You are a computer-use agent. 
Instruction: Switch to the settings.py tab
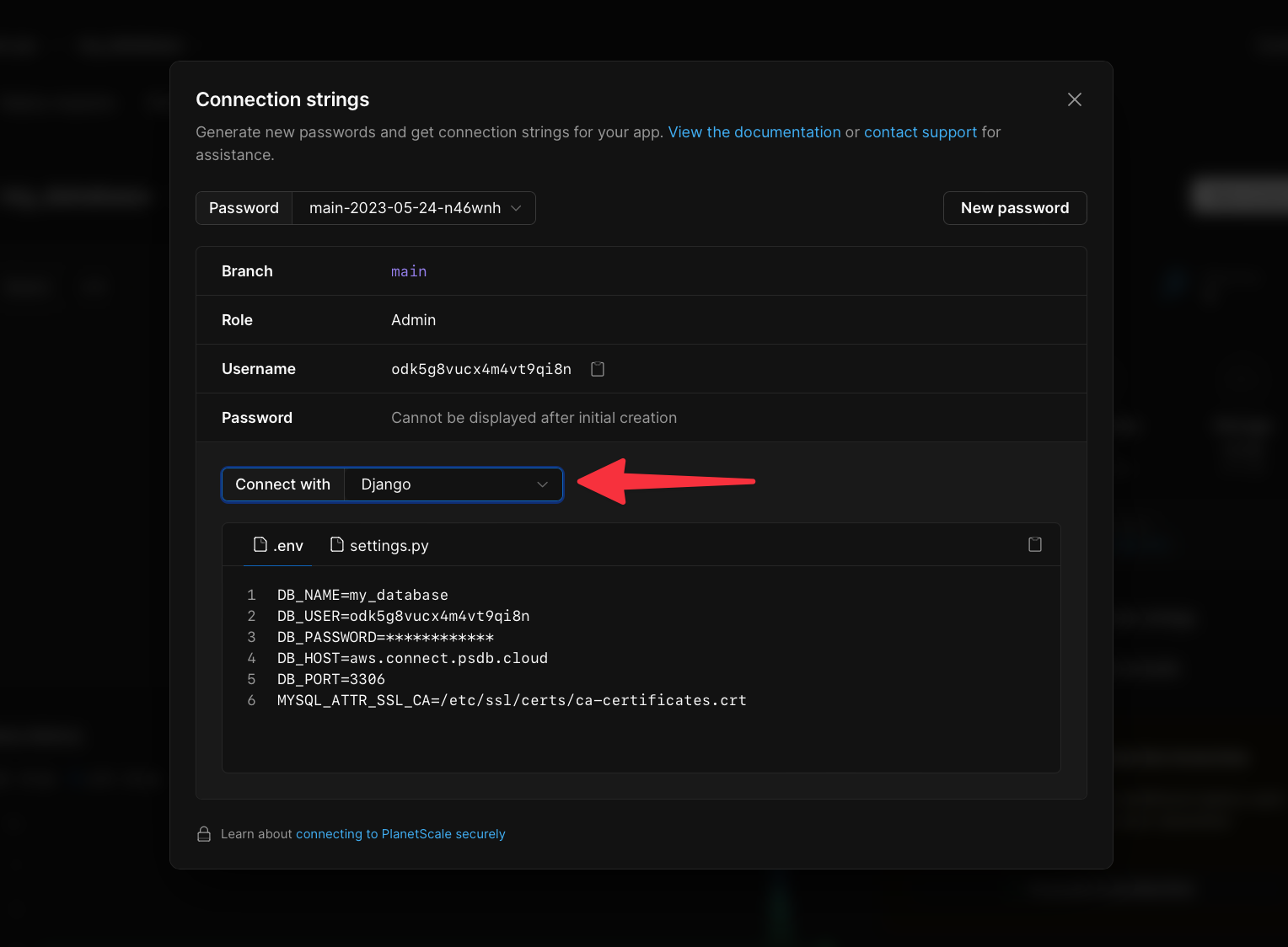[389, 544]
